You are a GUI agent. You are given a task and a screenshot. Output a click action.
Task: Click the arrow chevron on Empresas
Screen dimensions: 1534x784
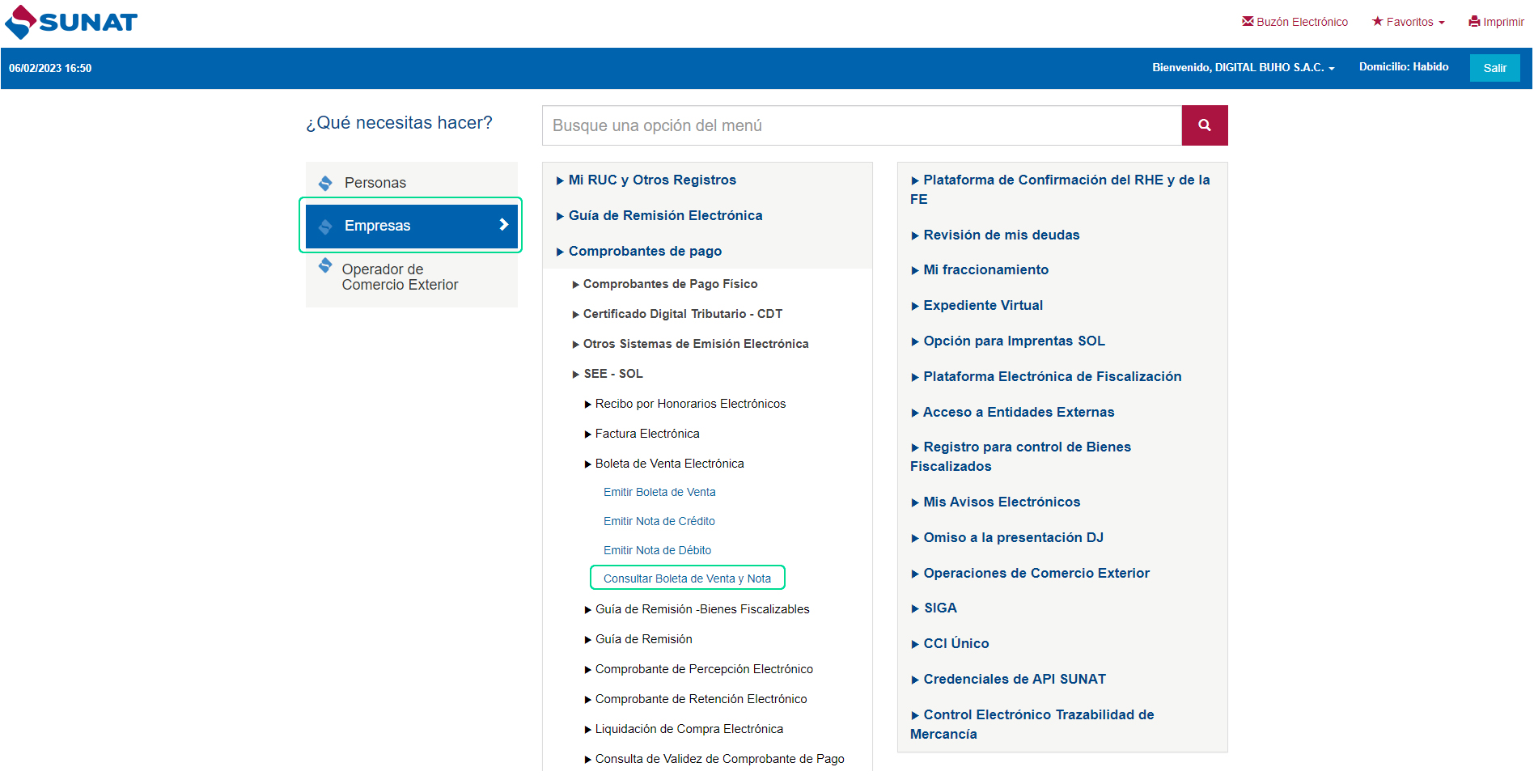click(x=503, y=225)
